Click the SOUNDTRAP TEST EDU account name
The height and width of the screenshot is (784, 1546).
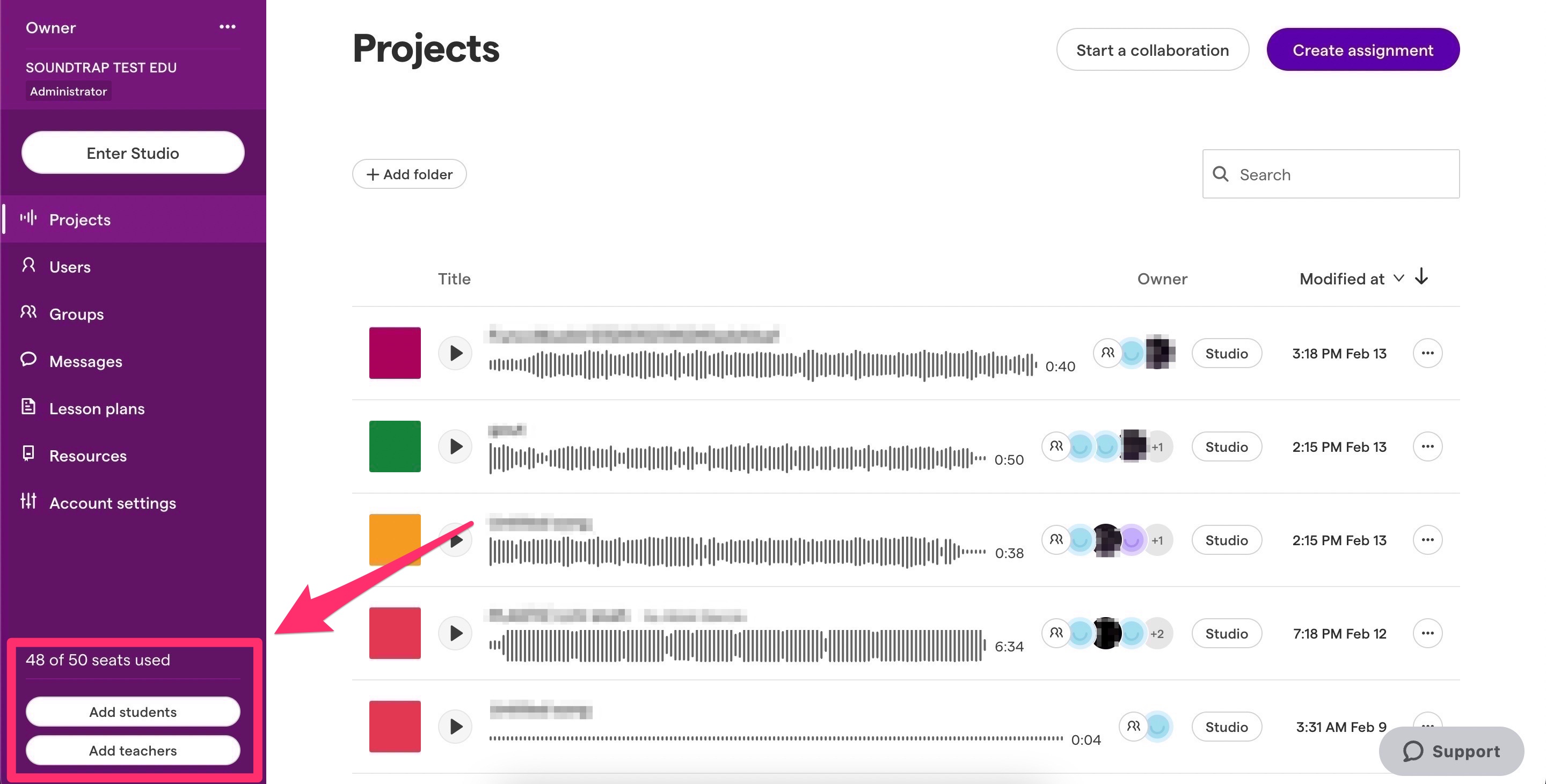101,67
